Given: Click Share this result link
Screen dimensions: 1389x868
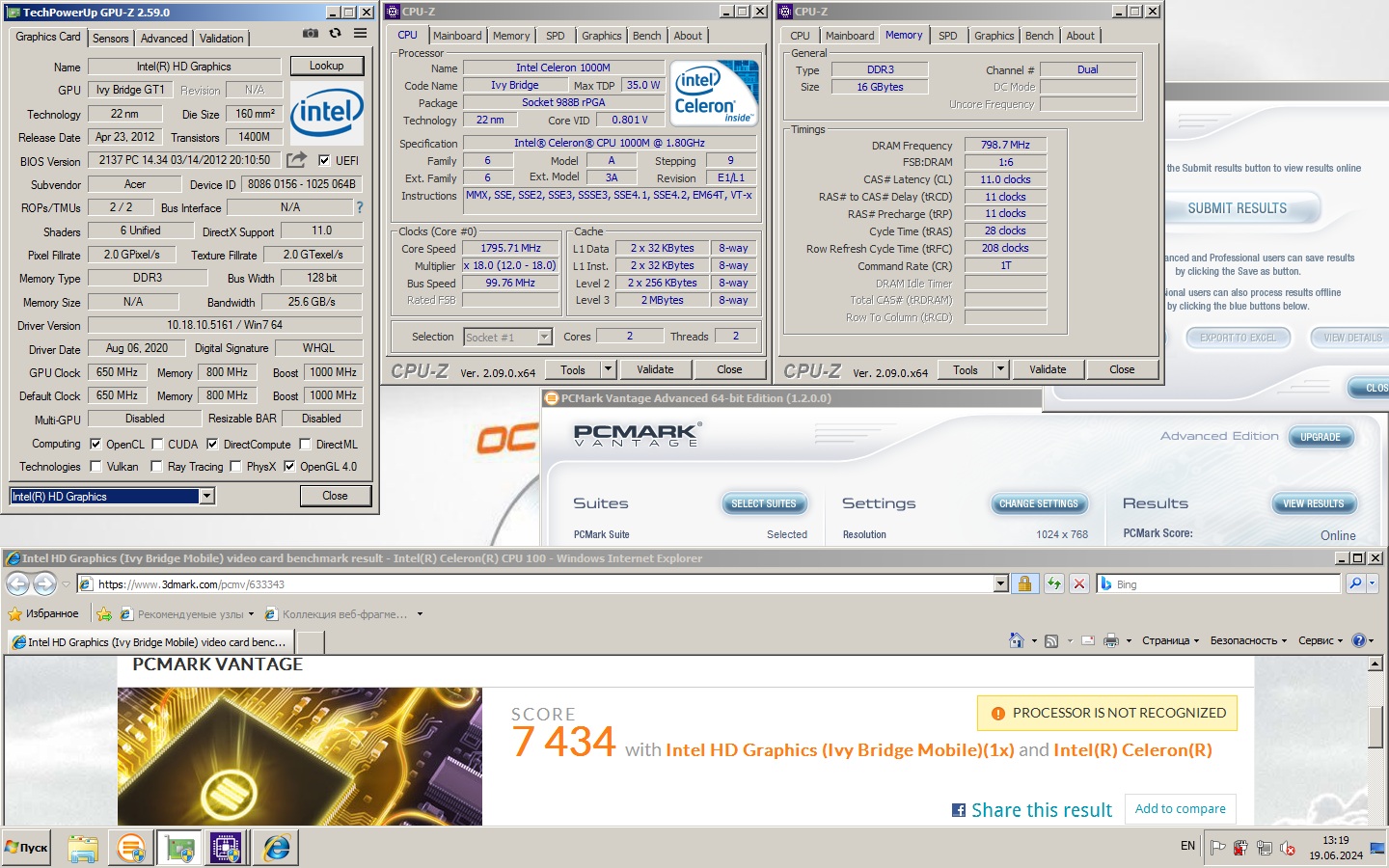Looking at the screenshot, I should tap(1032, 810).
